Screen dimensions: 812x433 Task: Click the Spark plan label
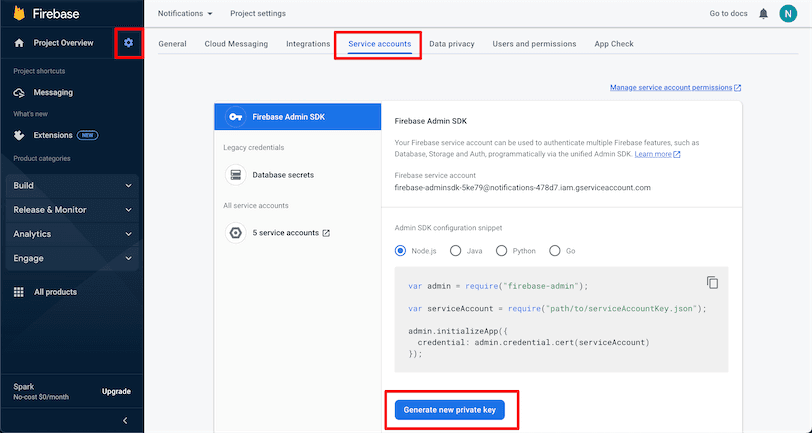[24, 386]
